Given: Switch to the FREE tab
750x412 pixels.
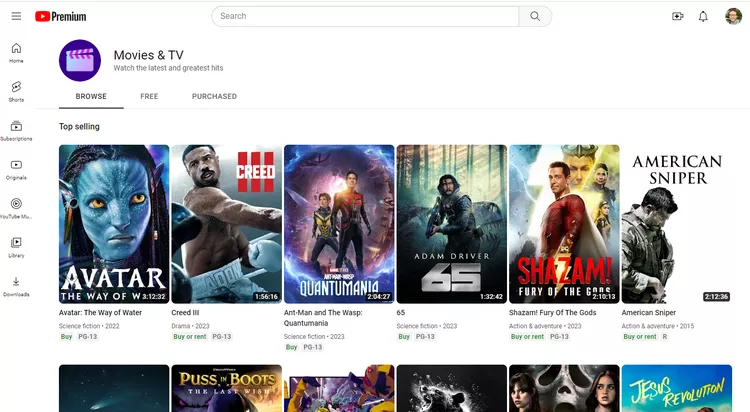Looking at the screenshot, I should click(x=149, y=96).
